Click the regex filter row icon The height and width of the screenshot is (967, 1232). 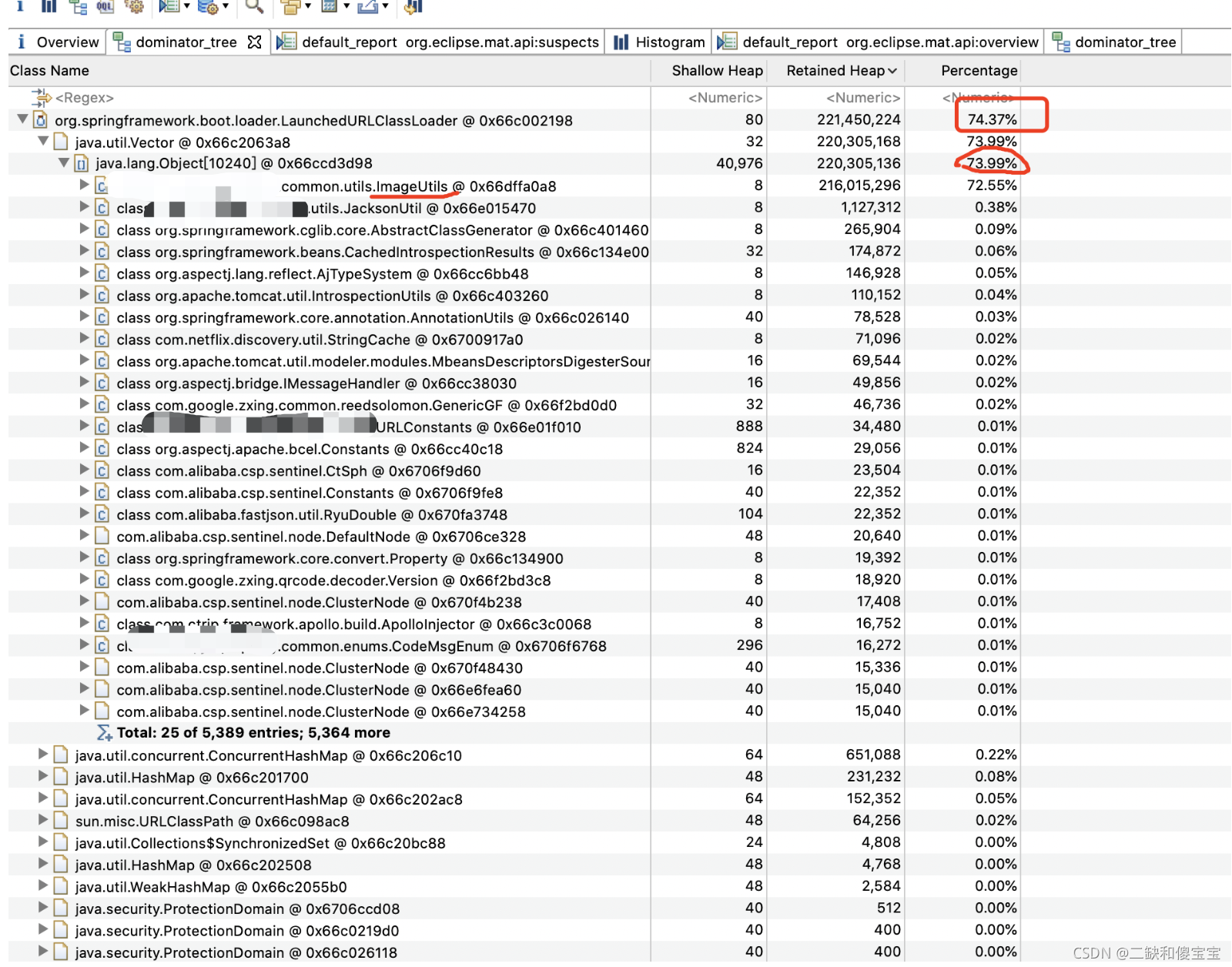[41, 97]
